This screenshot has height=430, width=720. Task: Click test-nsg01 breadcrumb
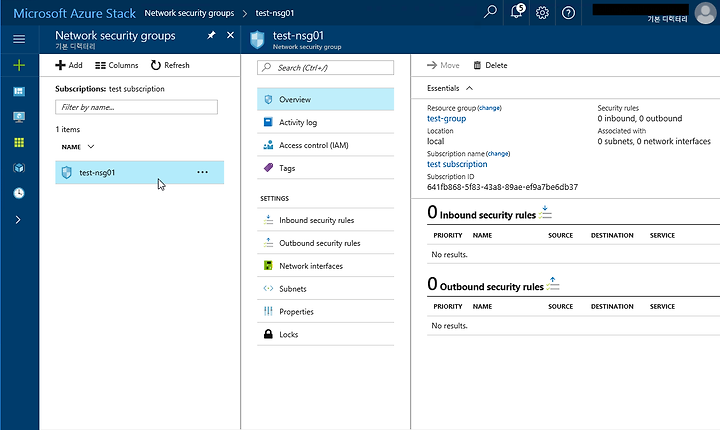pos(275,13)
